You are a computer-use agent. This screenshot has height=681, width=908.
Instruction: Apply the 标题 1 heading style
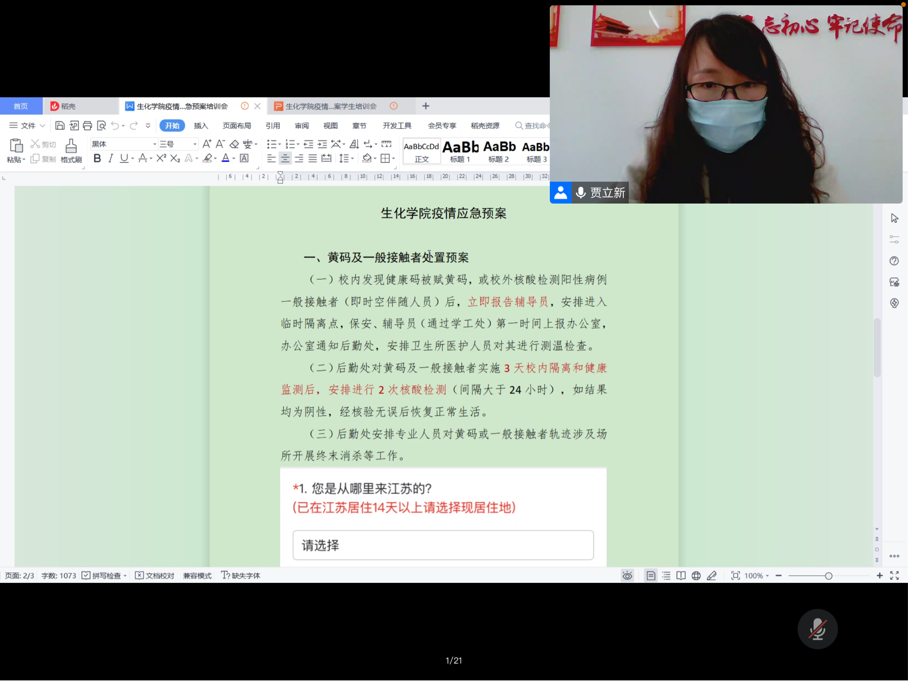click(x=460, y=150)
